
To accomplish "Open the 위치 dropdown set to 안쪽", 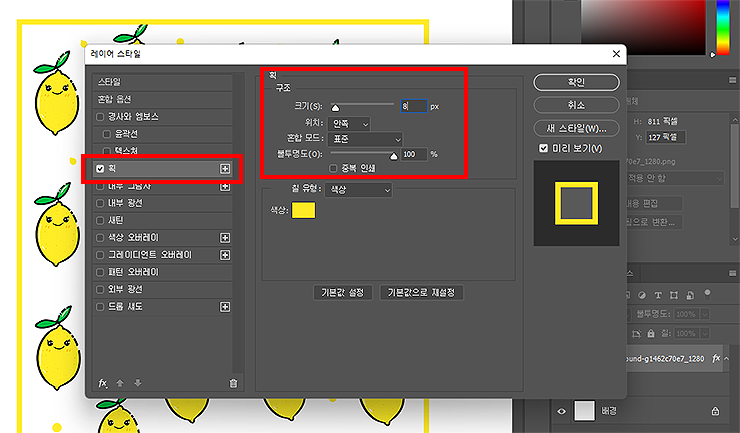I will (x=349, y=124).
